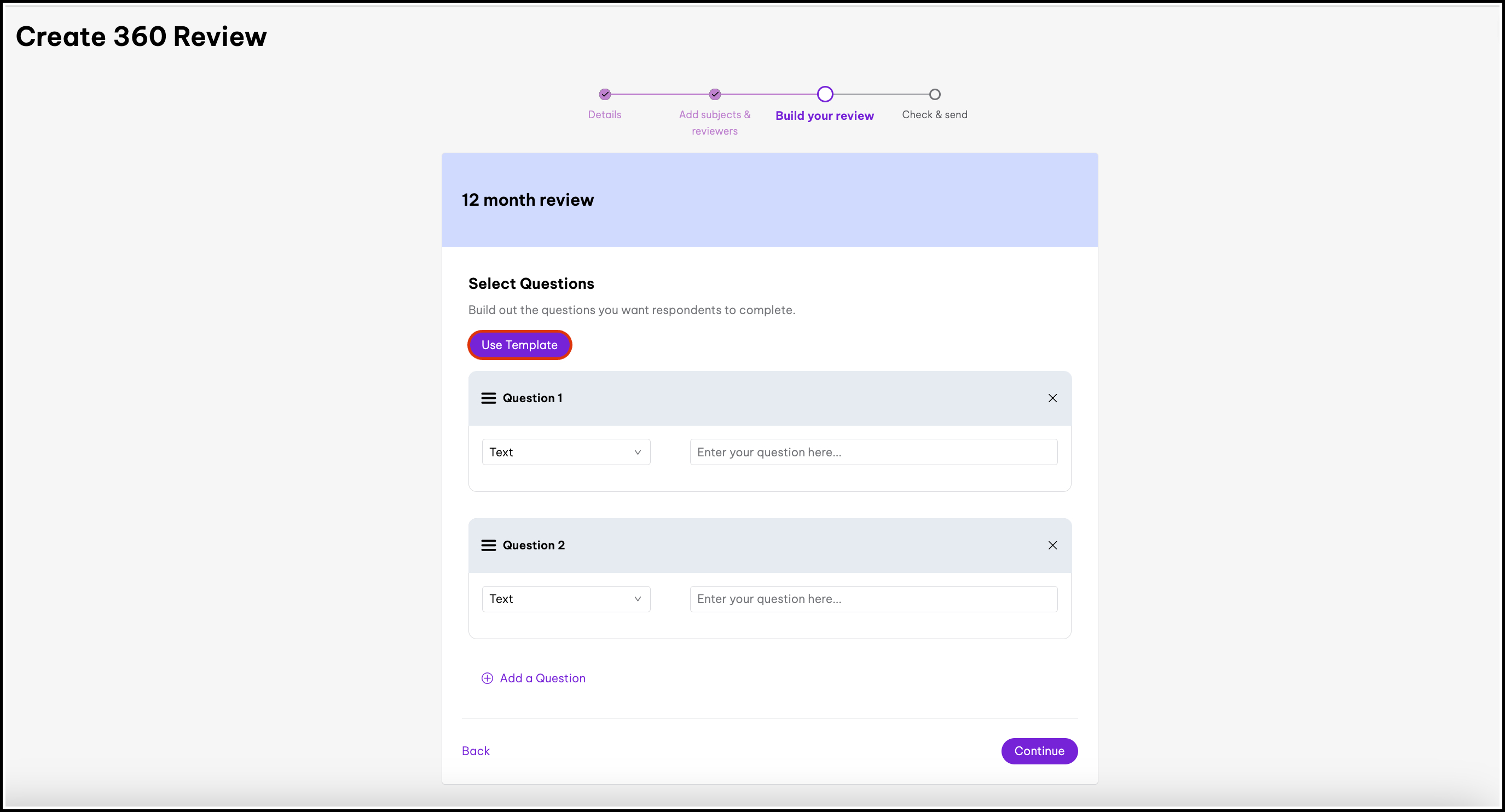Focus the Question 1 text input field
The width and height of the screenshot is (1505, 812).
point(873,452)
